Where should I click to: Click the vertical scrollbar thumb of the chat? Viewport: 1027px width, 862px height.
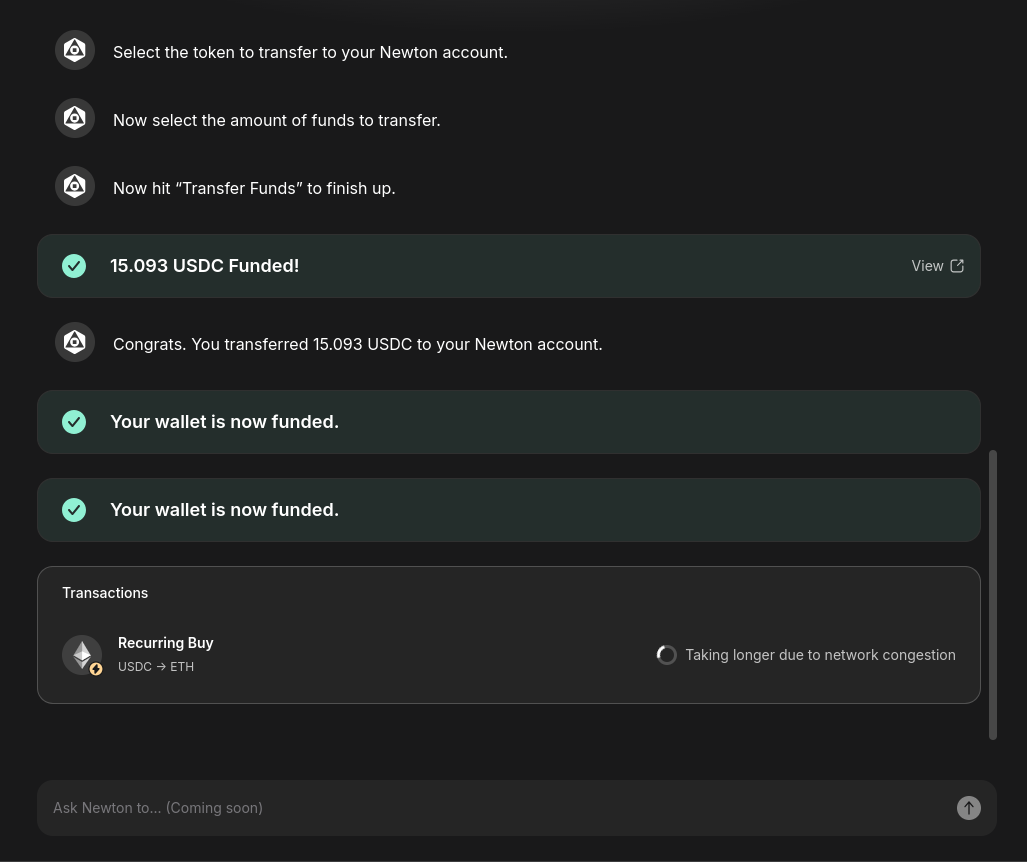993,595
